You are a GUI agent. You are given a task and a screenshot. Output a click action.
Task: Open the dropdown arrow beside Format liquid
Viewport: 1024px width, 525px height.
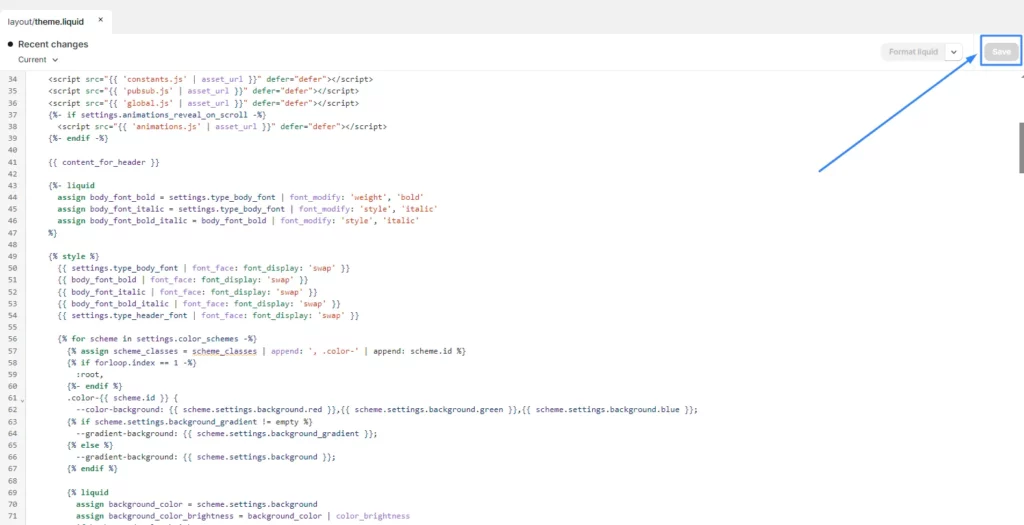click(x=953, y=52)
